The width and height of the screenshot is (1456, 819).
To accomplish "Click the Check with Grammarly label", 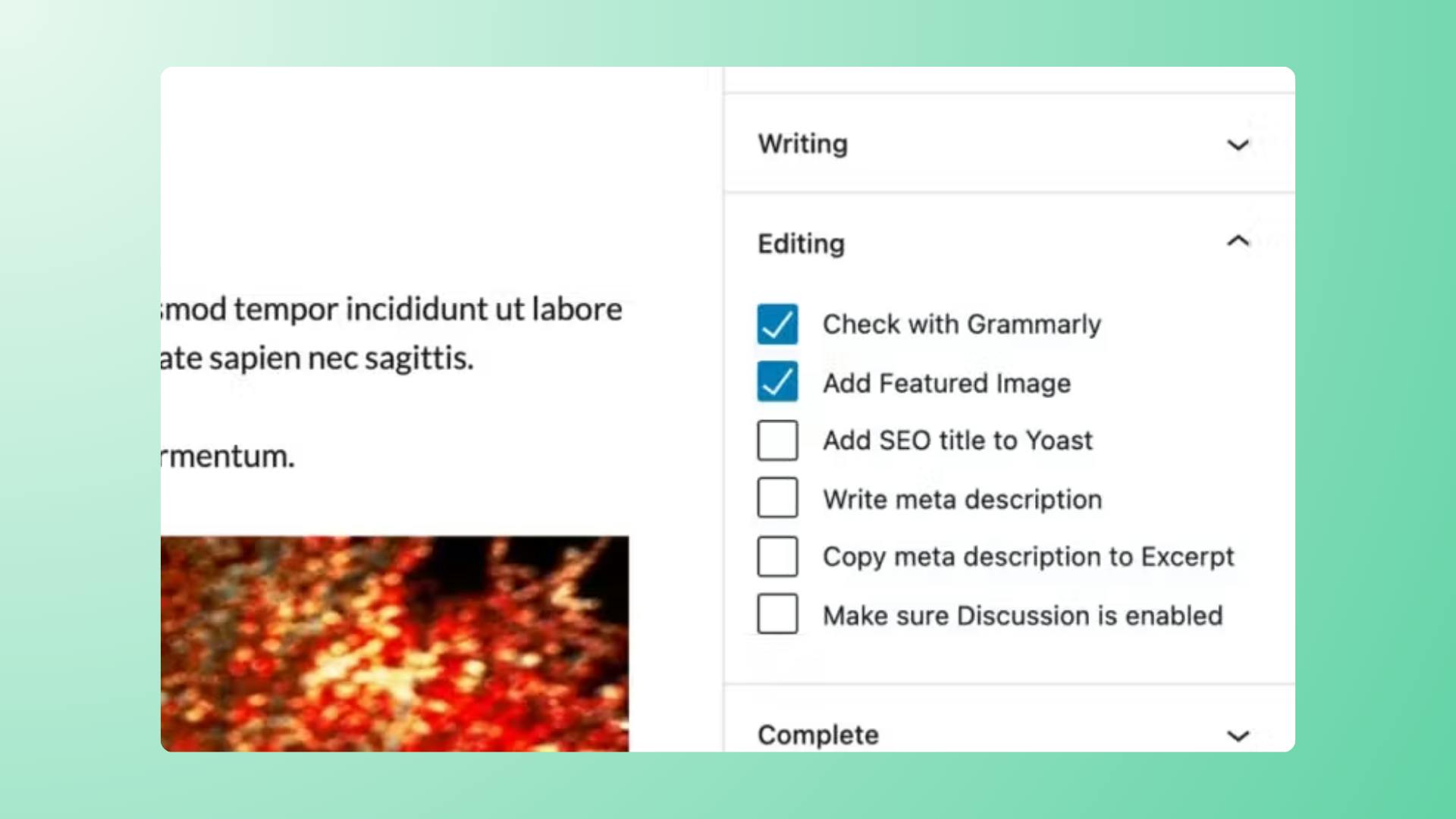I will pos(962,325).
